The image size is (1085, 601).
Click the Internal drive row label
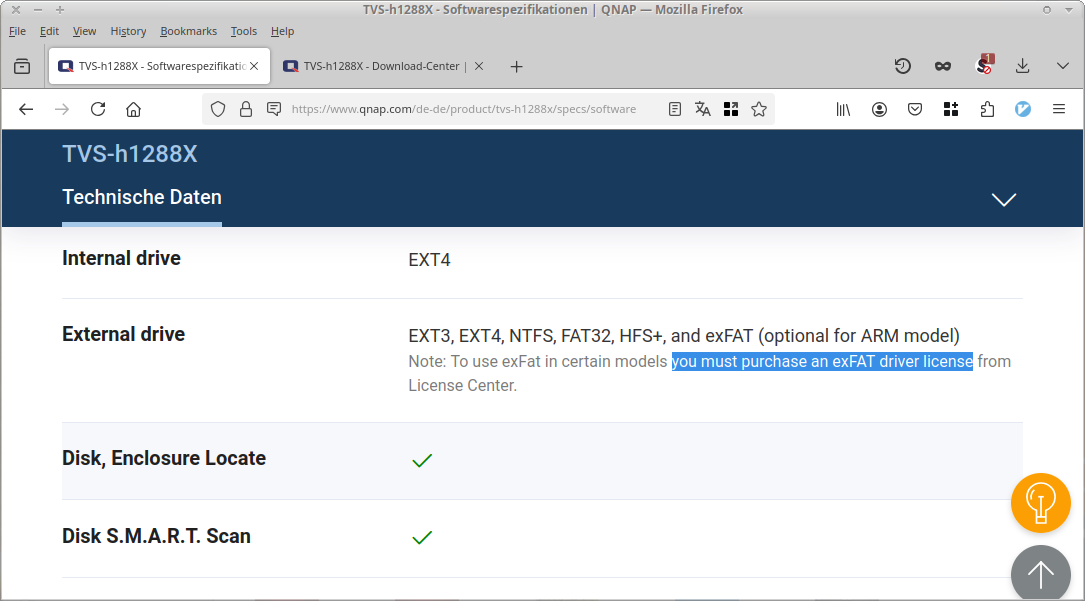point(122,258)
